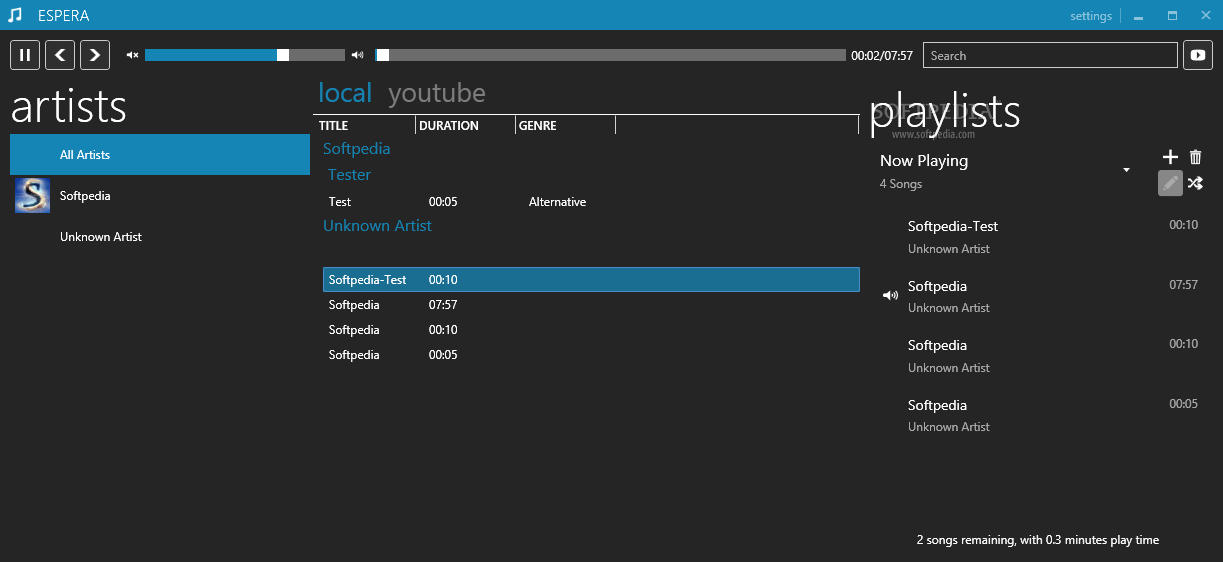Select the Test song row
Screen dimensions: 1223x562
tap(591, 202)
